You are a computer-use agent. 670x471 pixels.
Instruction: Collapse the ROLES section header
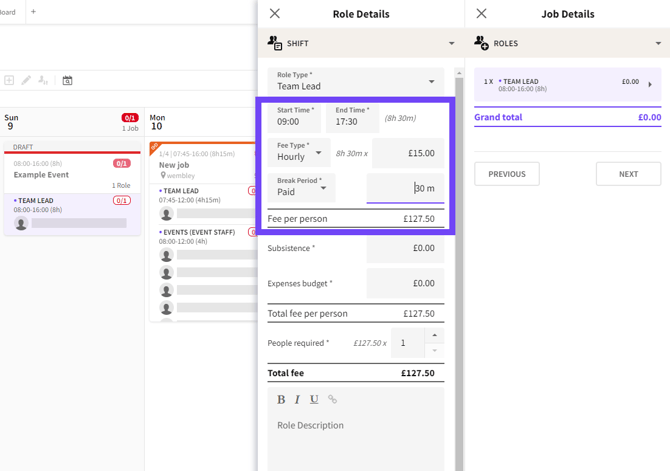coord(567,43)
